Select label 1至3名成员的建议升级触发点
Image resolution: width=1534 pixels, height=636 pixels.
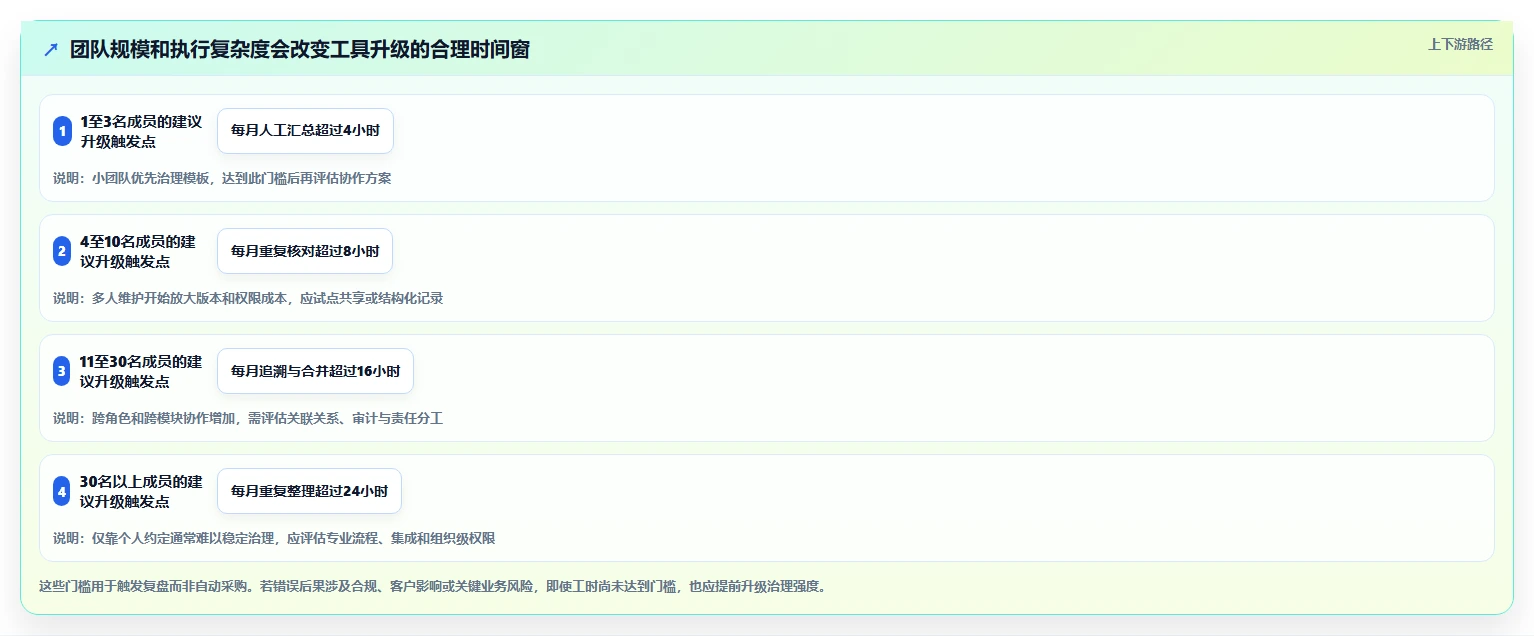click(141, 131)
